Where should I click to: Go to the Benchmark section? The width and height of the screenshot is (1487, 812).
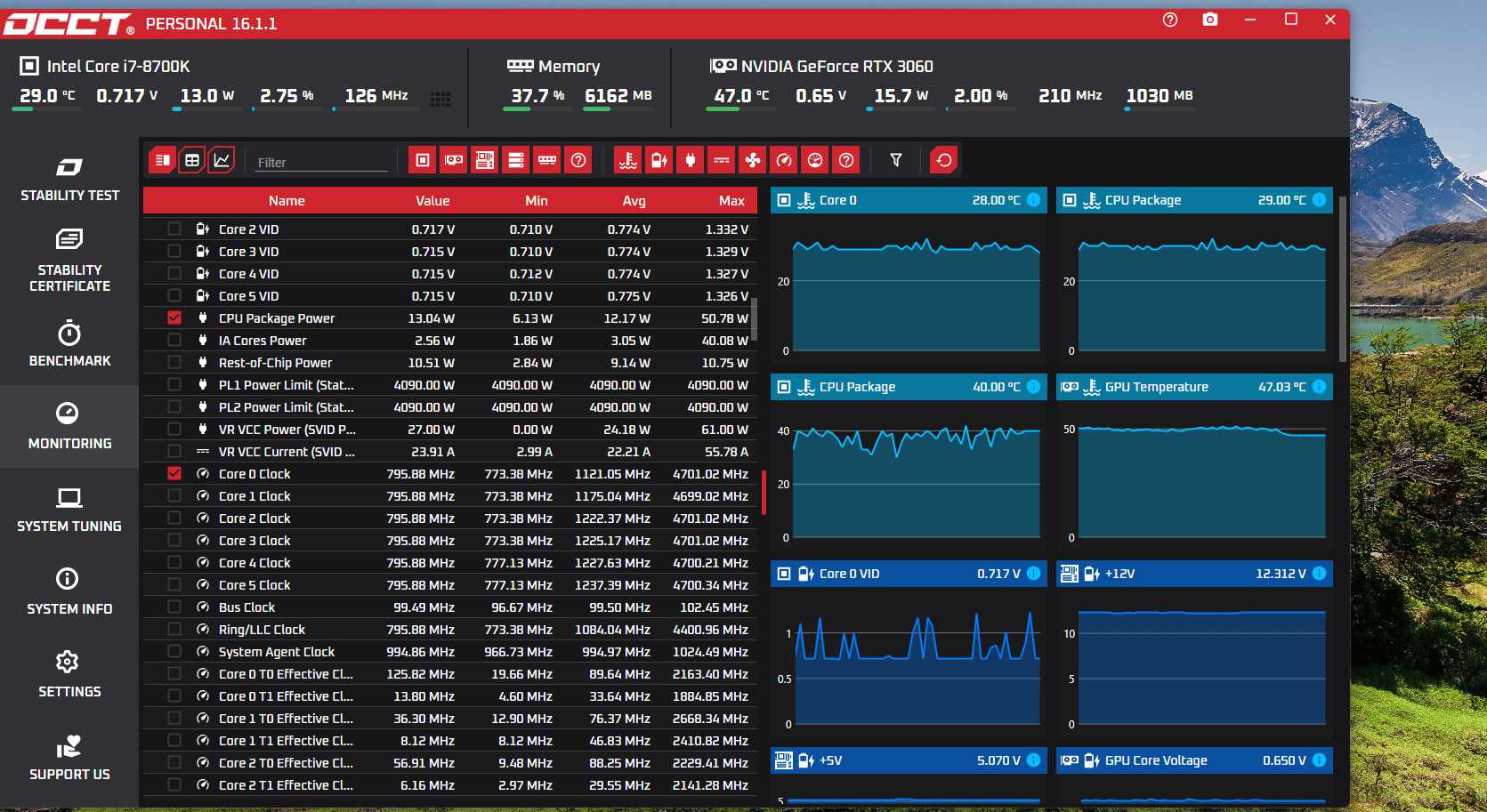click(x=69, y=344)
